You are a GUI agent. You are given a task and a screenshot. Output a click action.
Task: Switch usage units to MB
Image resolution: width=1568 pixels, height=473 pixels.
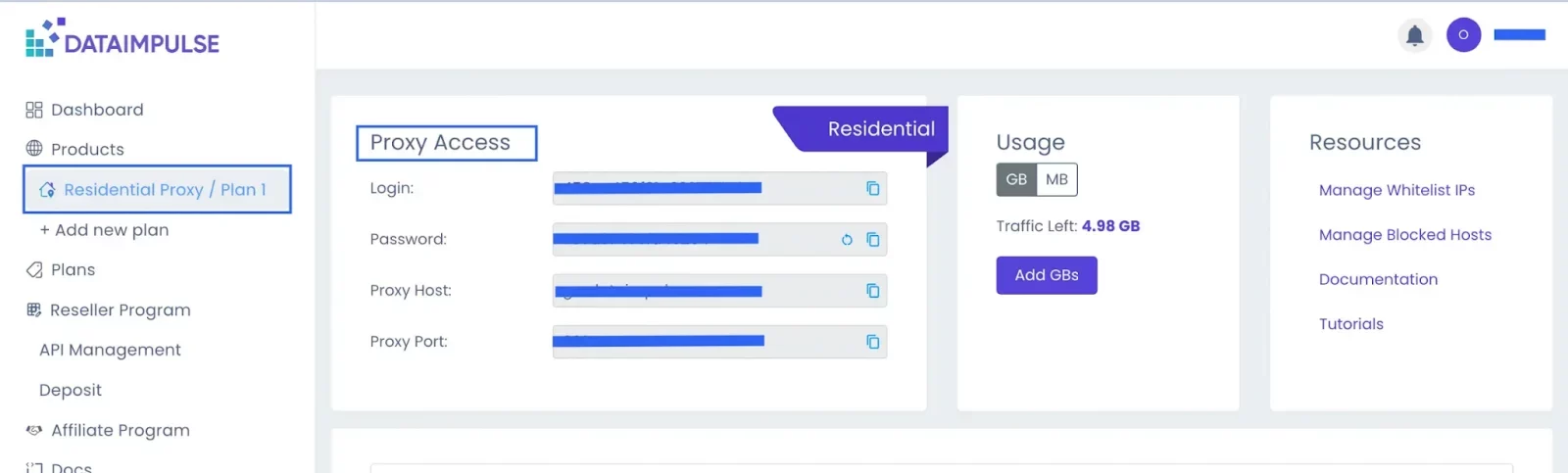(x=1056, y=179)
